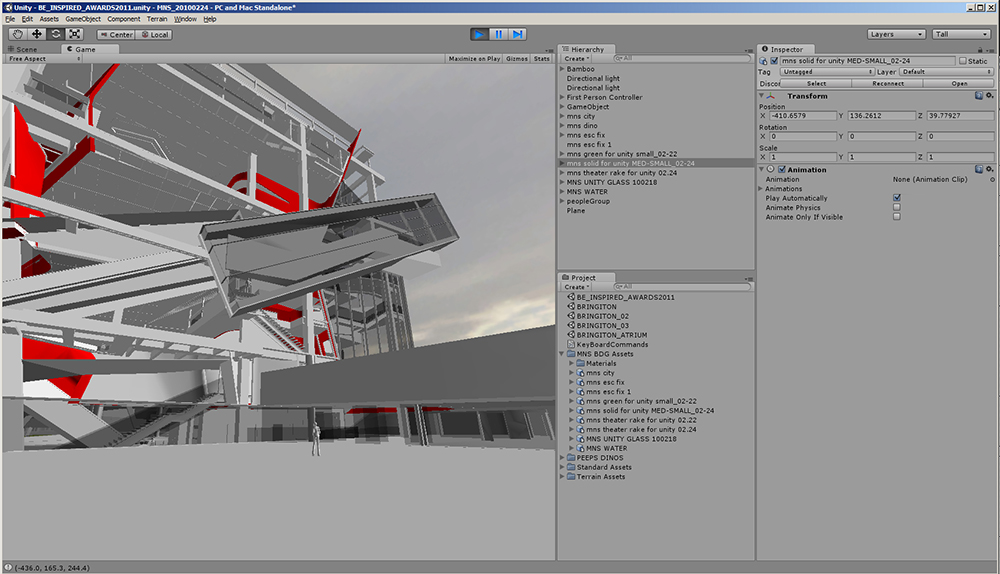
Task: Open the Terrain menu
Action: [x=157, y=19]
